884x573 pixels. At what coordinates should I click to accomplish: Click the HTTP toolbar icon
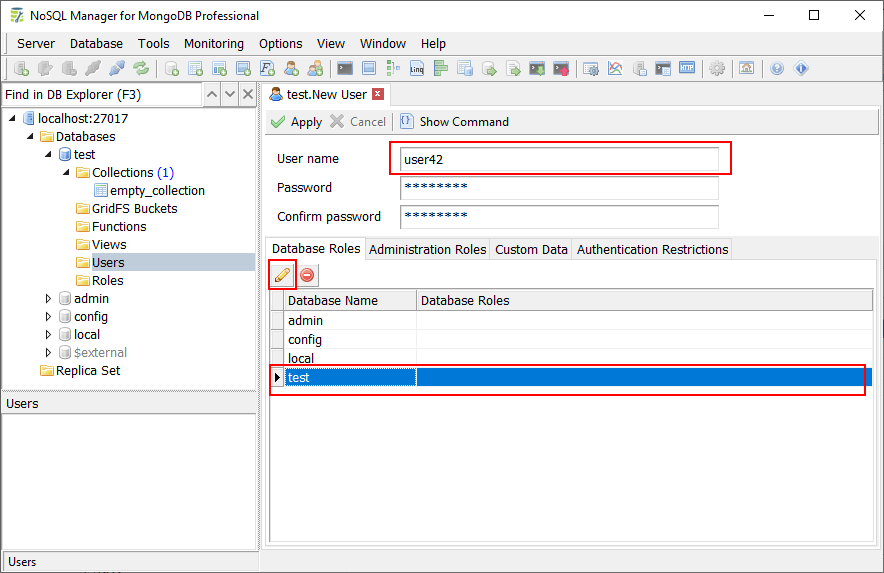click(x=687, y=69)
